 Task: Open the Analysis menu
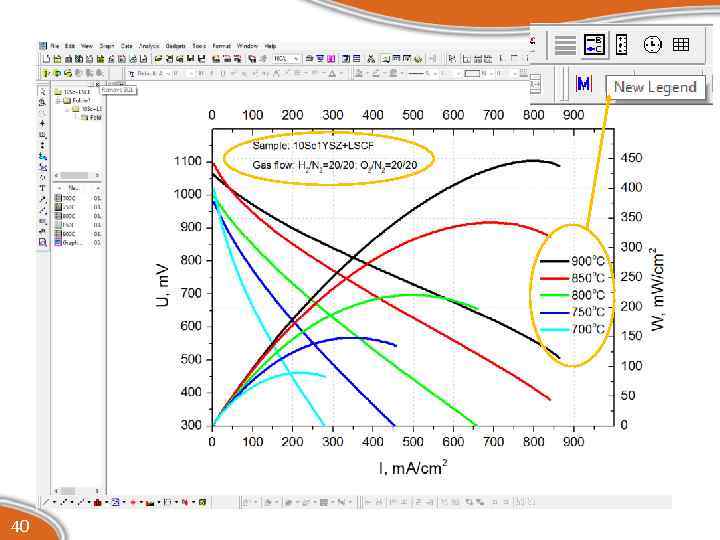point(149,46)
